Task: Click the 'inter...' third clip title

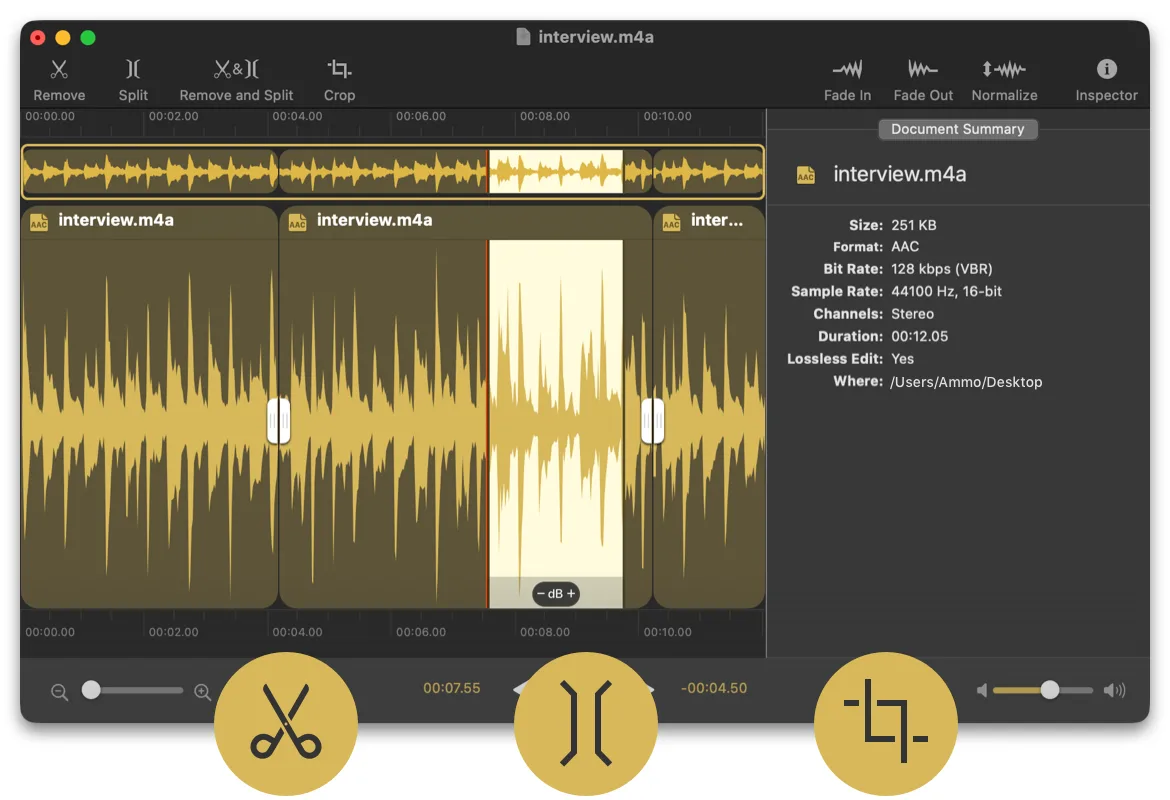Action: pyautogui.click(x=716, y=220)
